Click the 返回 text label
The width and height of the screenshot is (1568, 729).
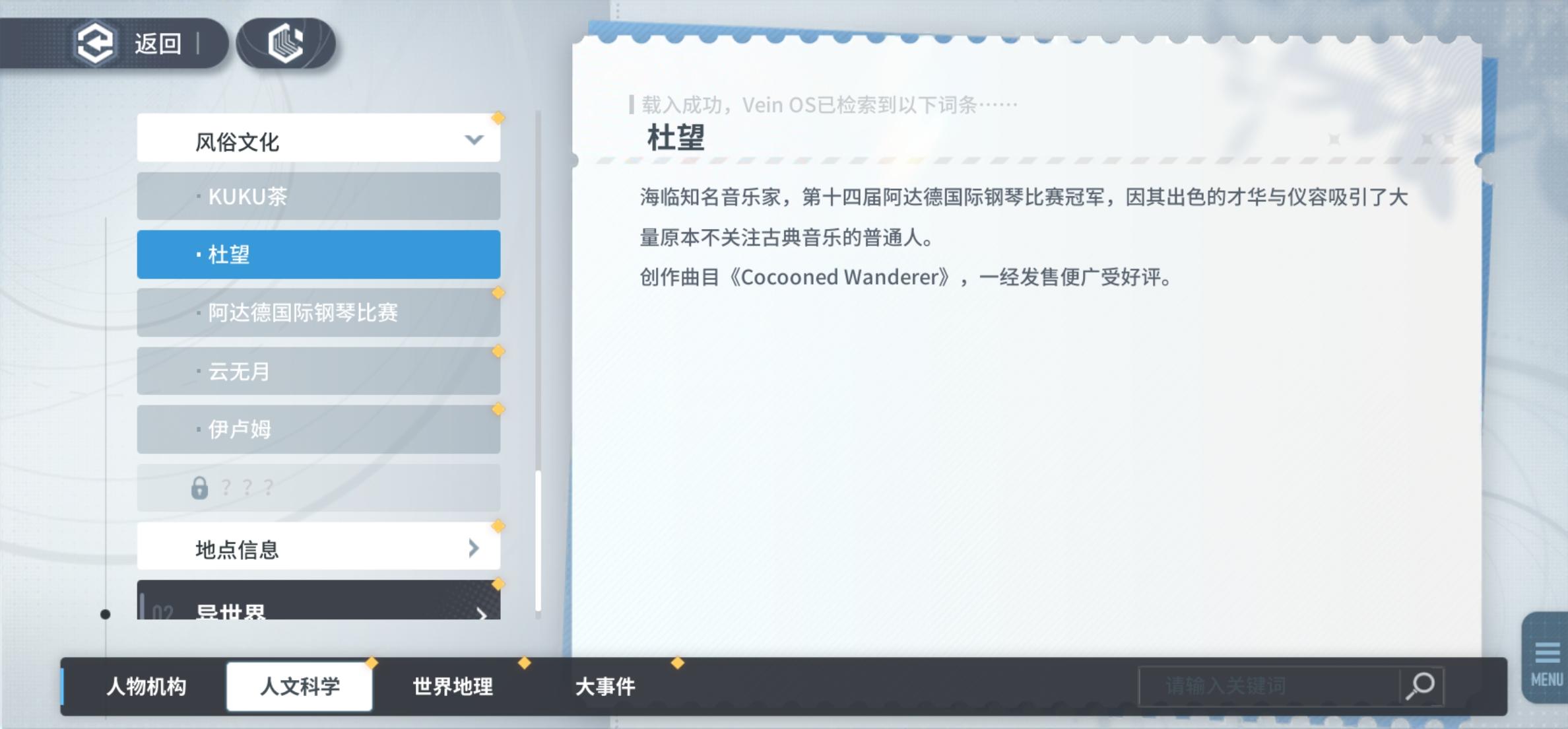tap(158, 44)
